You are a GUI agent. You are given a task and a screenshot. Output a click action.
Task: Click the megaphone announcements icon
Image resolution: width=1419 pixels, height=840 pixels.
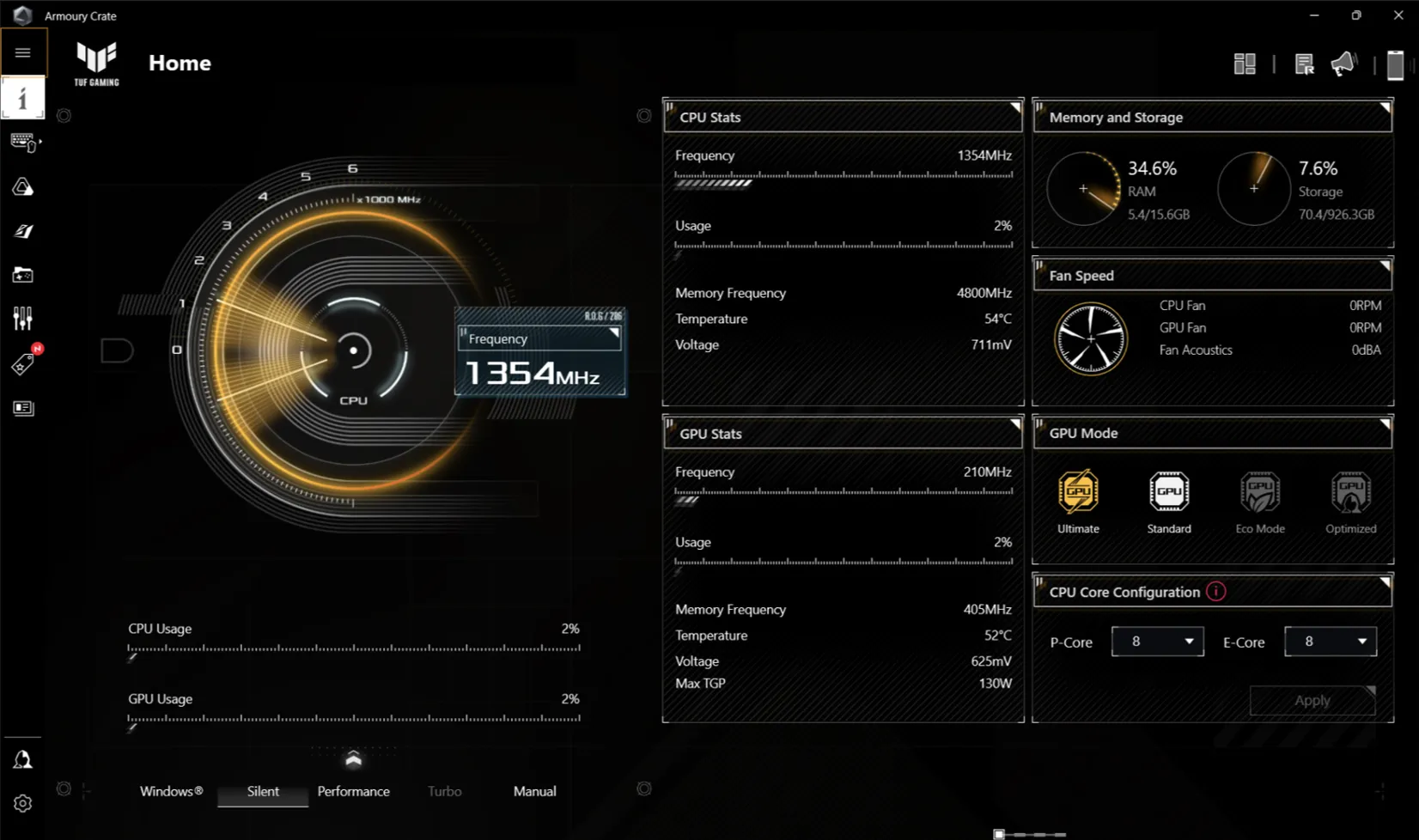coord(1343,64)
